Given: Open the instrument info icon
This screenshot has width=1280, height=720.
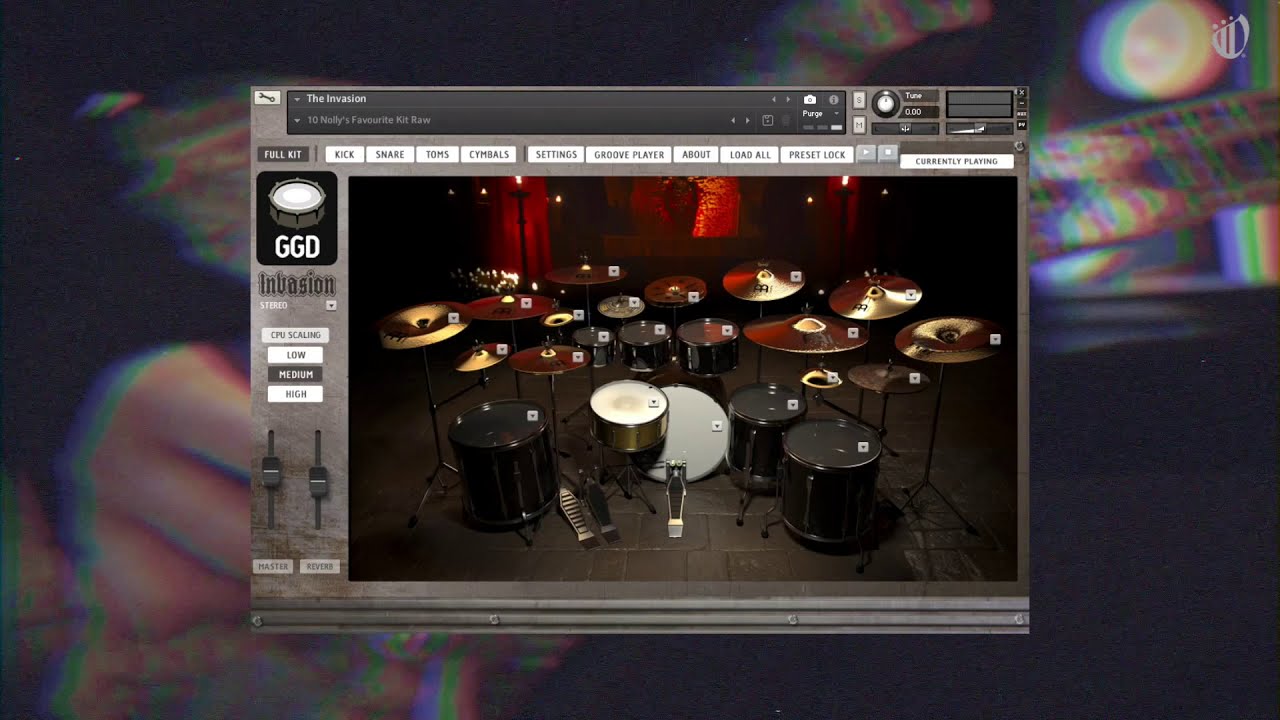Looking at the screenshot, I should [x=833, y=100].
